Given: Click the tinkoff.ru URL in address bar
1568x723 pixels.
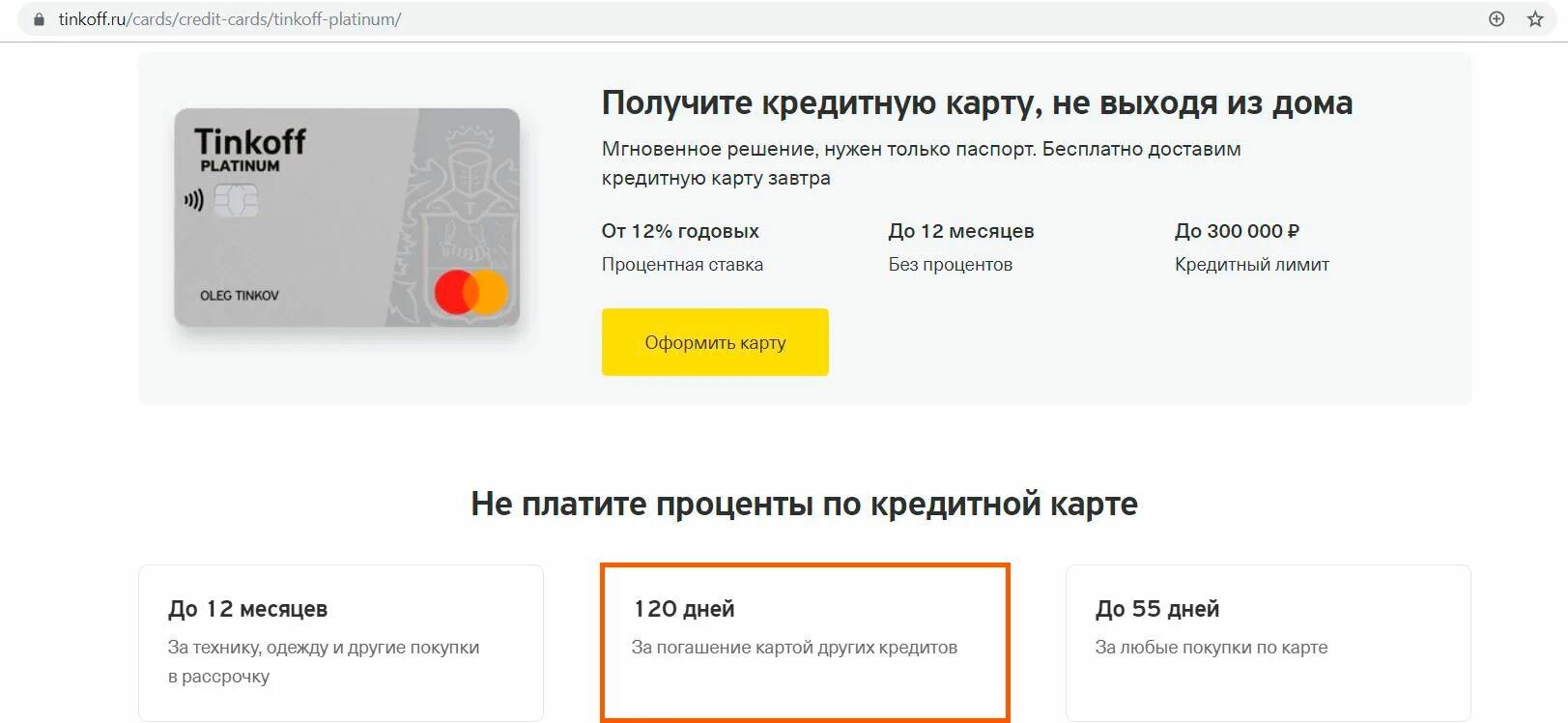Looking at the screenshot, I should click(230, 19).
